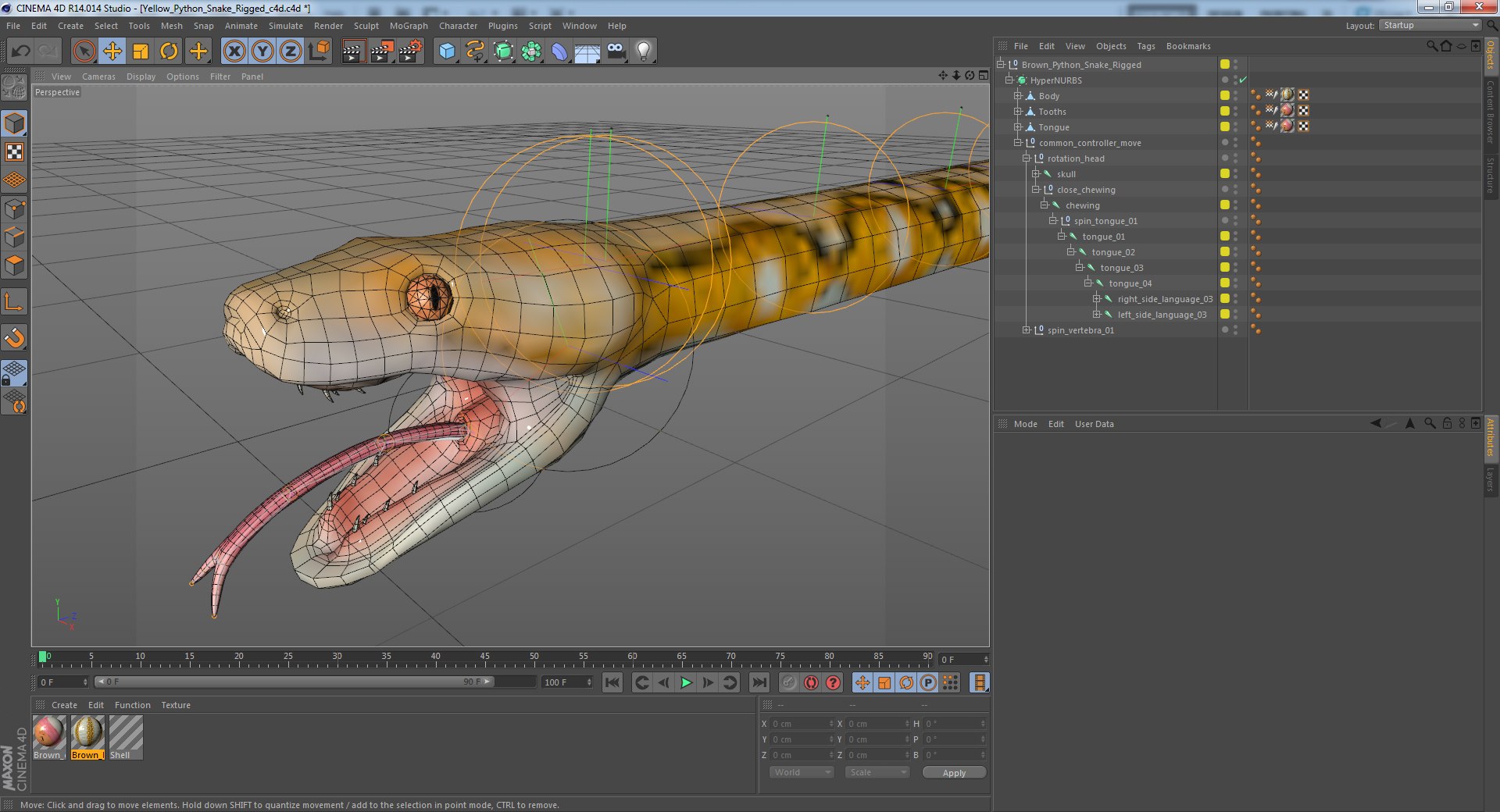Go to the start of animation

[612, 682]
